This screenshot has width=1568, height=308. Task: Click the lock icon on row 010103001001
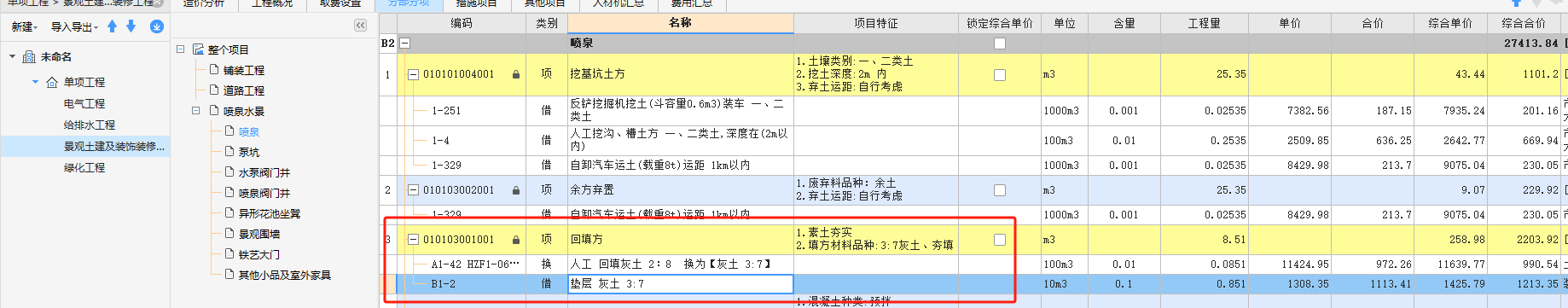click(x=516, y=240)
